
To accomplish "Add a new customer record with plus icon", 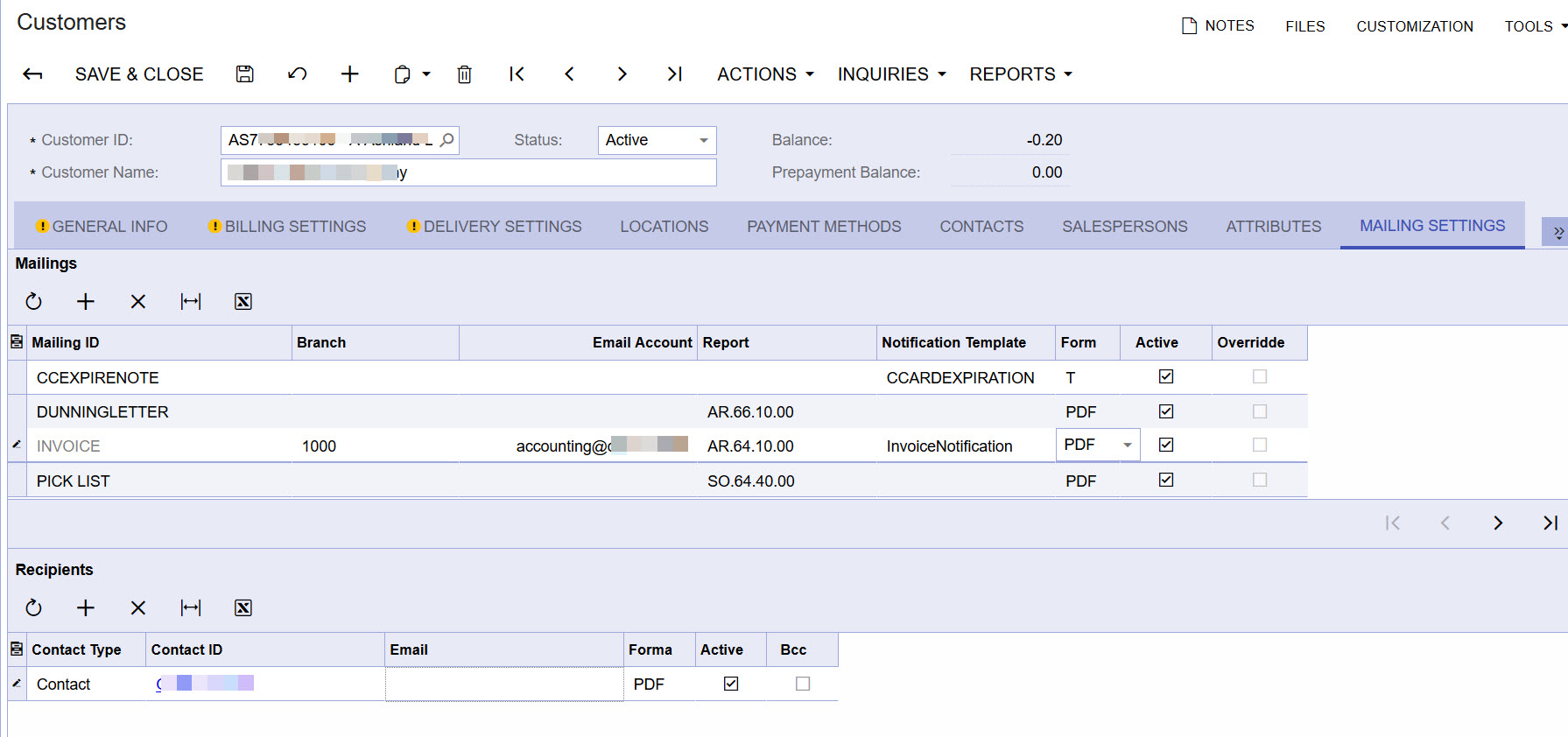I will click(x=349, y=74).
